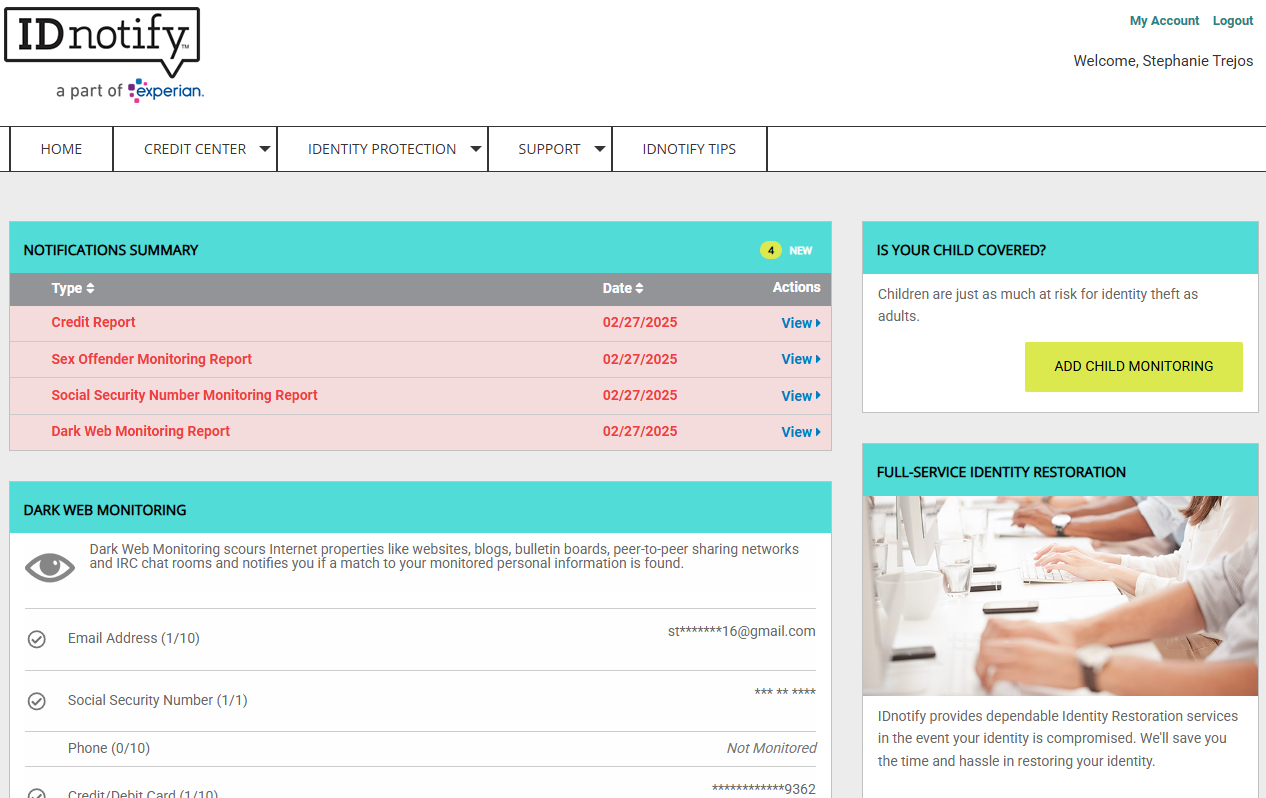1266x798 pixels.
Task: View the Sex Offender Monitoring Report
Action: [x=801, y=359]
